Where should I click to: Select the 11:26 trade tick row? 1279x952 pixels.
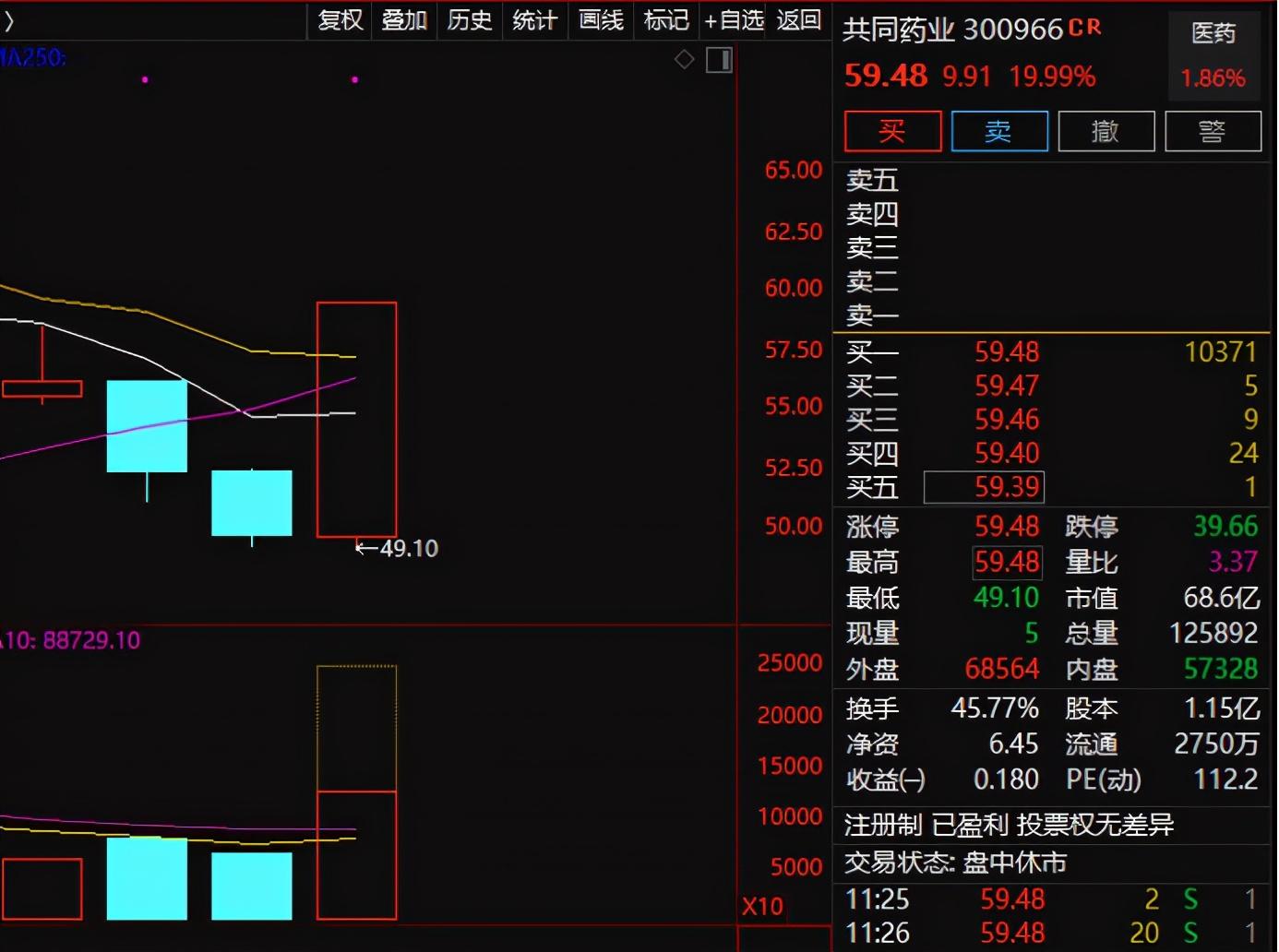tap(1052, 934)
